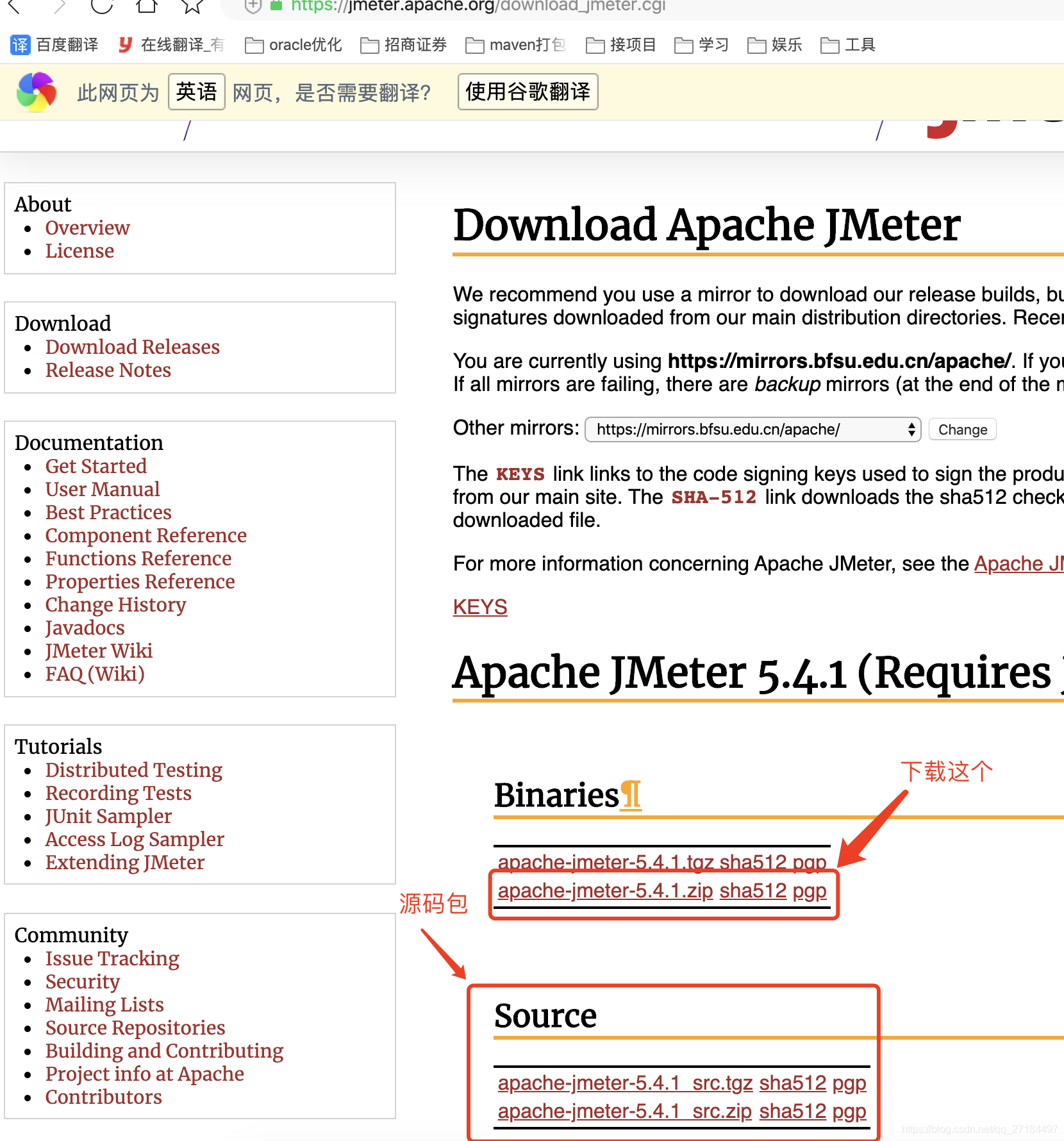Open the Javadocs link

pyautogui.click(x=85, y=628)
